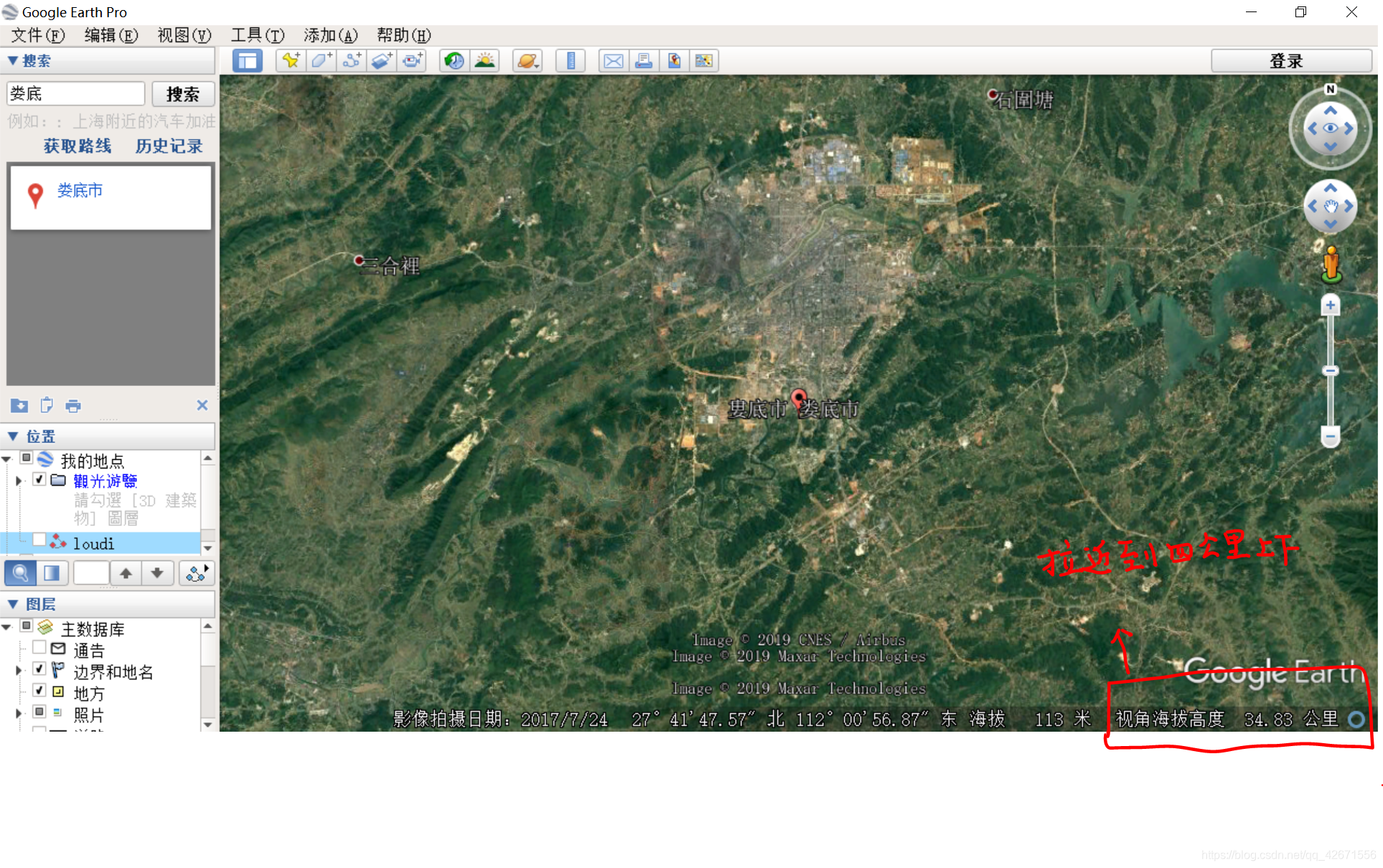Open the historical imagery clock tool
This screenshot has height=868, width=1383.
(454, 61)
